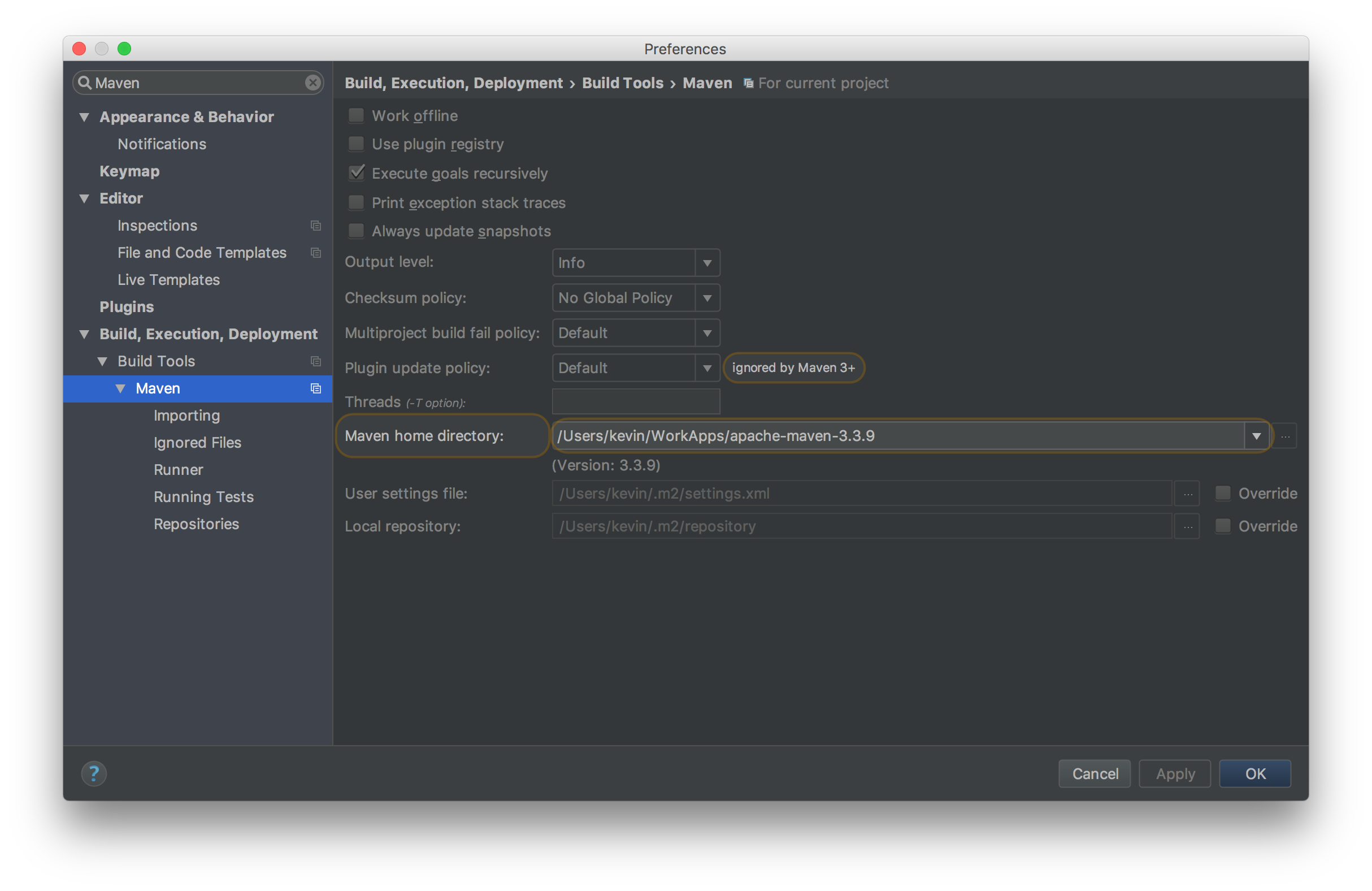Select Repositories under Maven
This screenshot has height=891, width=1372.
(x=196, y=524)
